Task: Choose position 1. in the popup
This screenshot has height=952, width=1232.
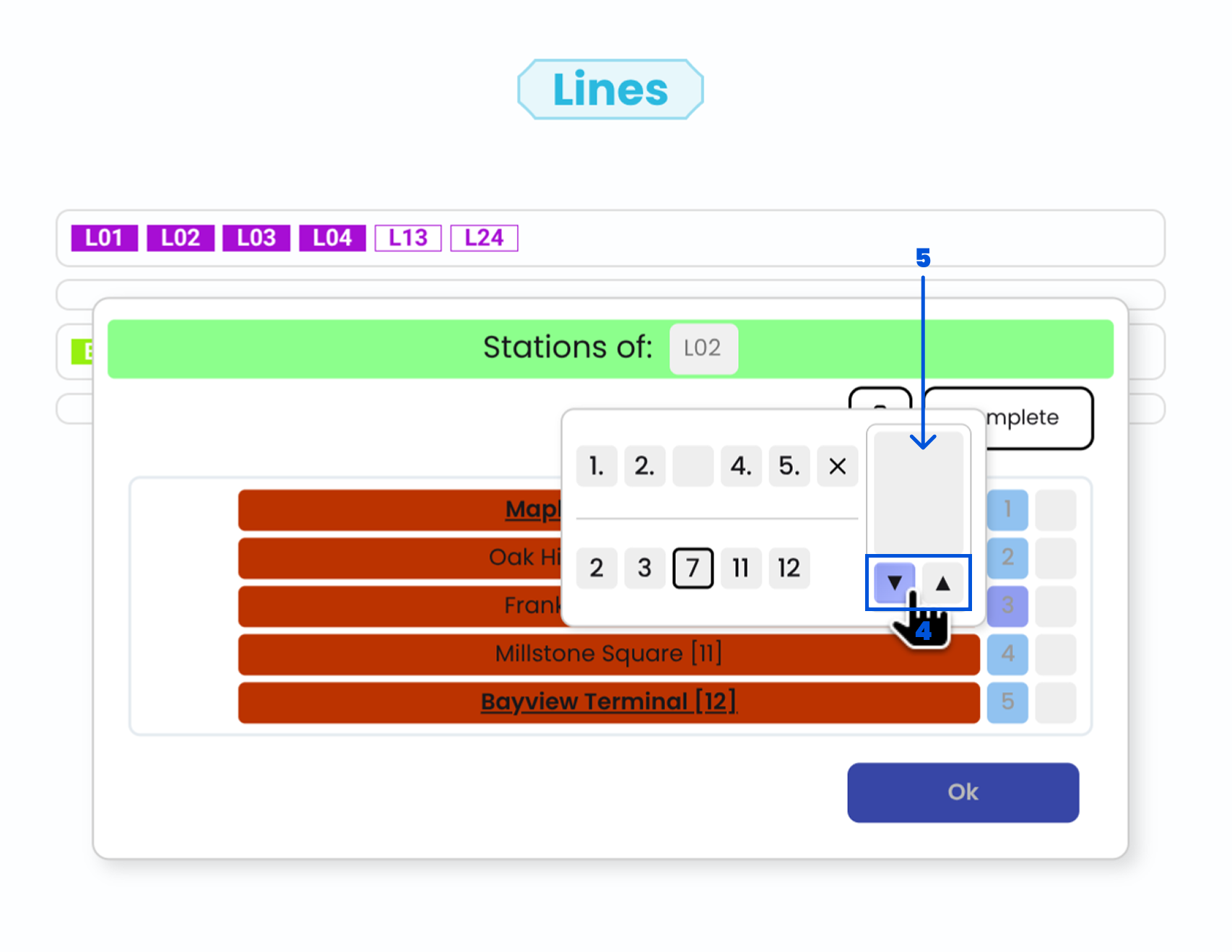Action: [597, 467]
